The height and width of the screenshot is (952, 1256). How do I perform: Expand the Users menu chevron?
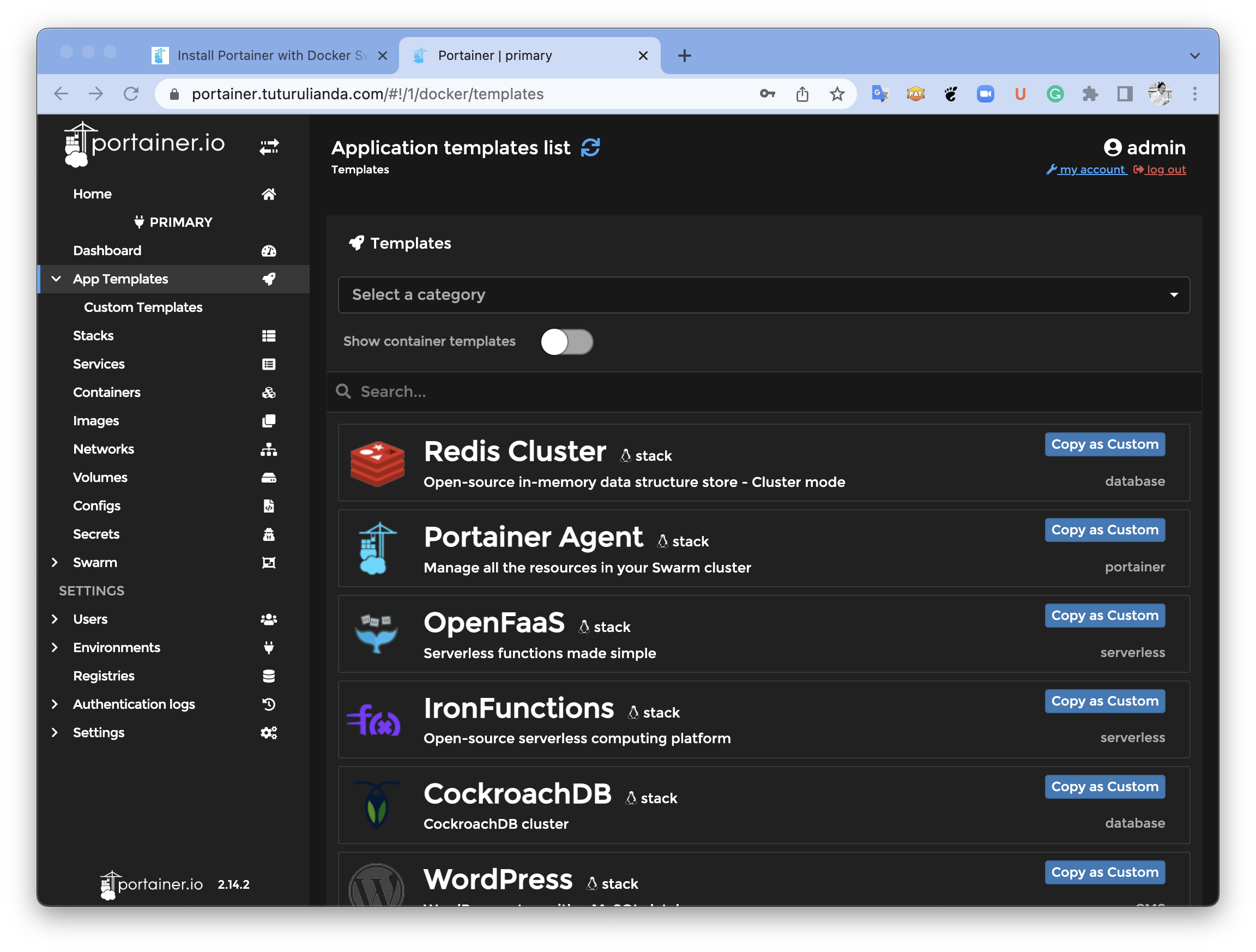(55, 619)
